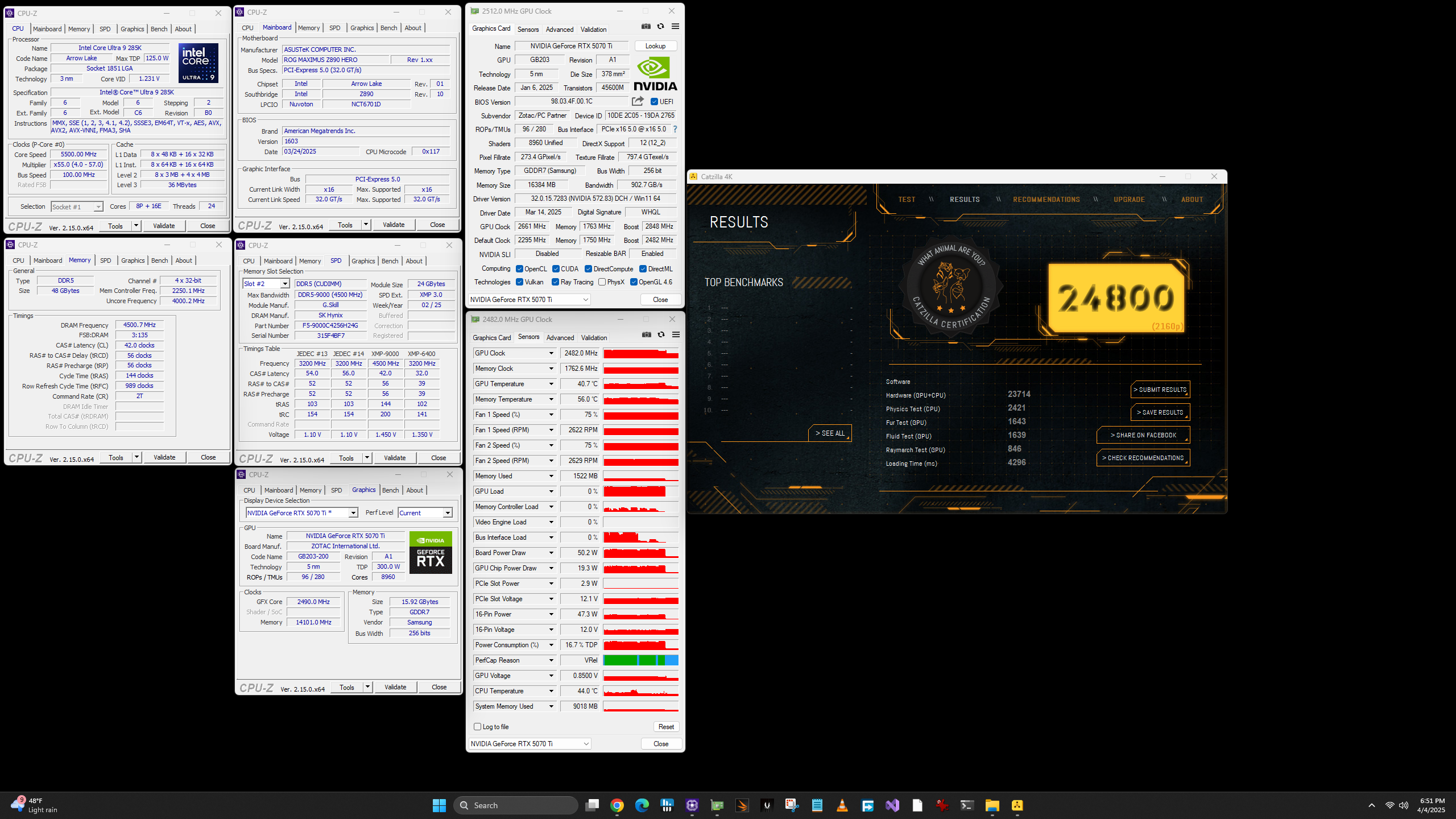Open File Explorer from the taskbar
1456x819 pixels.
coord(992,805)
